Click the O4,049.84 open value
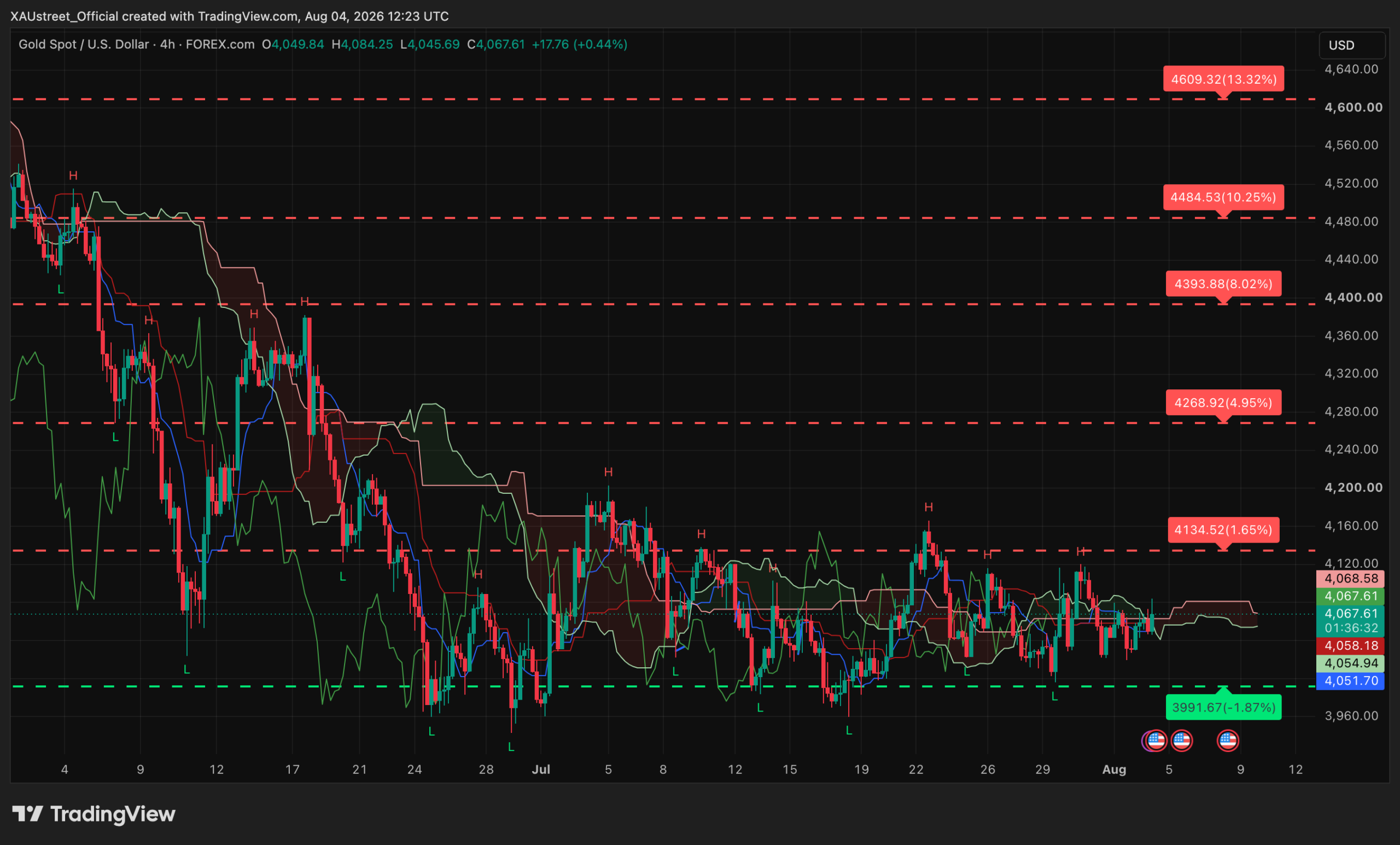This screenshot has width=1400, height=845. coord(293,44)
